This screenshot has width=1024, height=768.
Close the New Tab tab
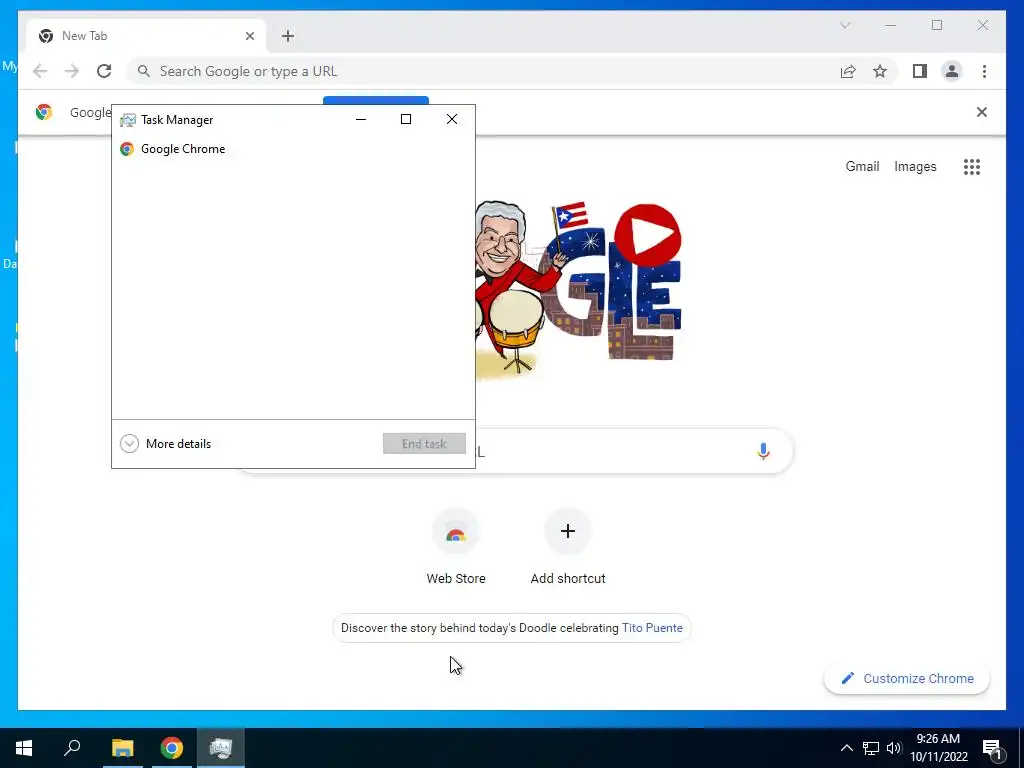pyautogui.click(x=249, y=36)
